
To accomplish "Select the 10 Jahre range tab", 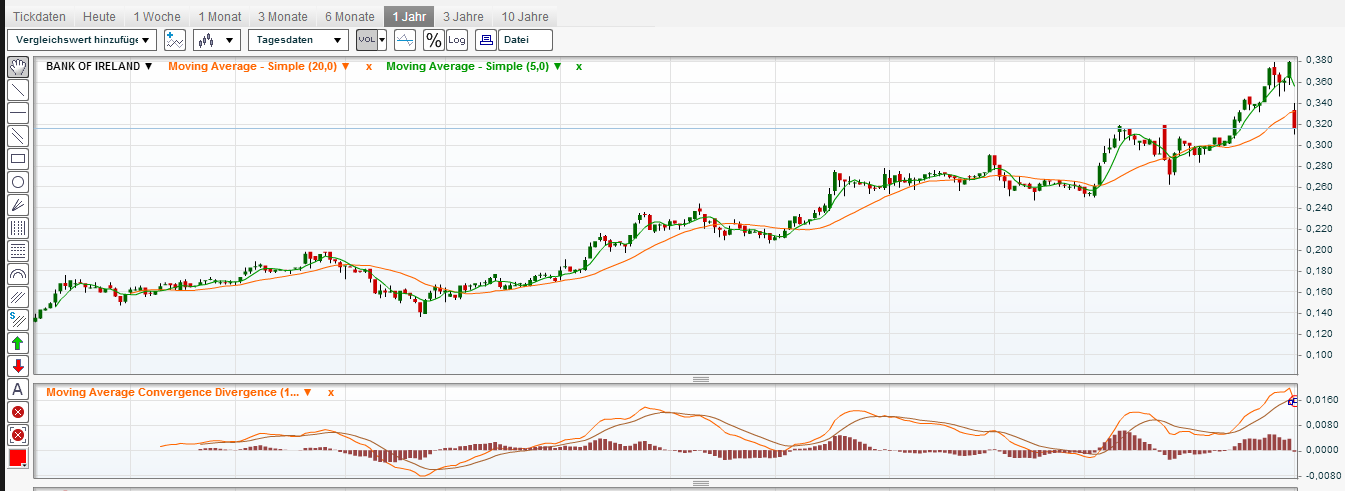I will pos(526,17).
